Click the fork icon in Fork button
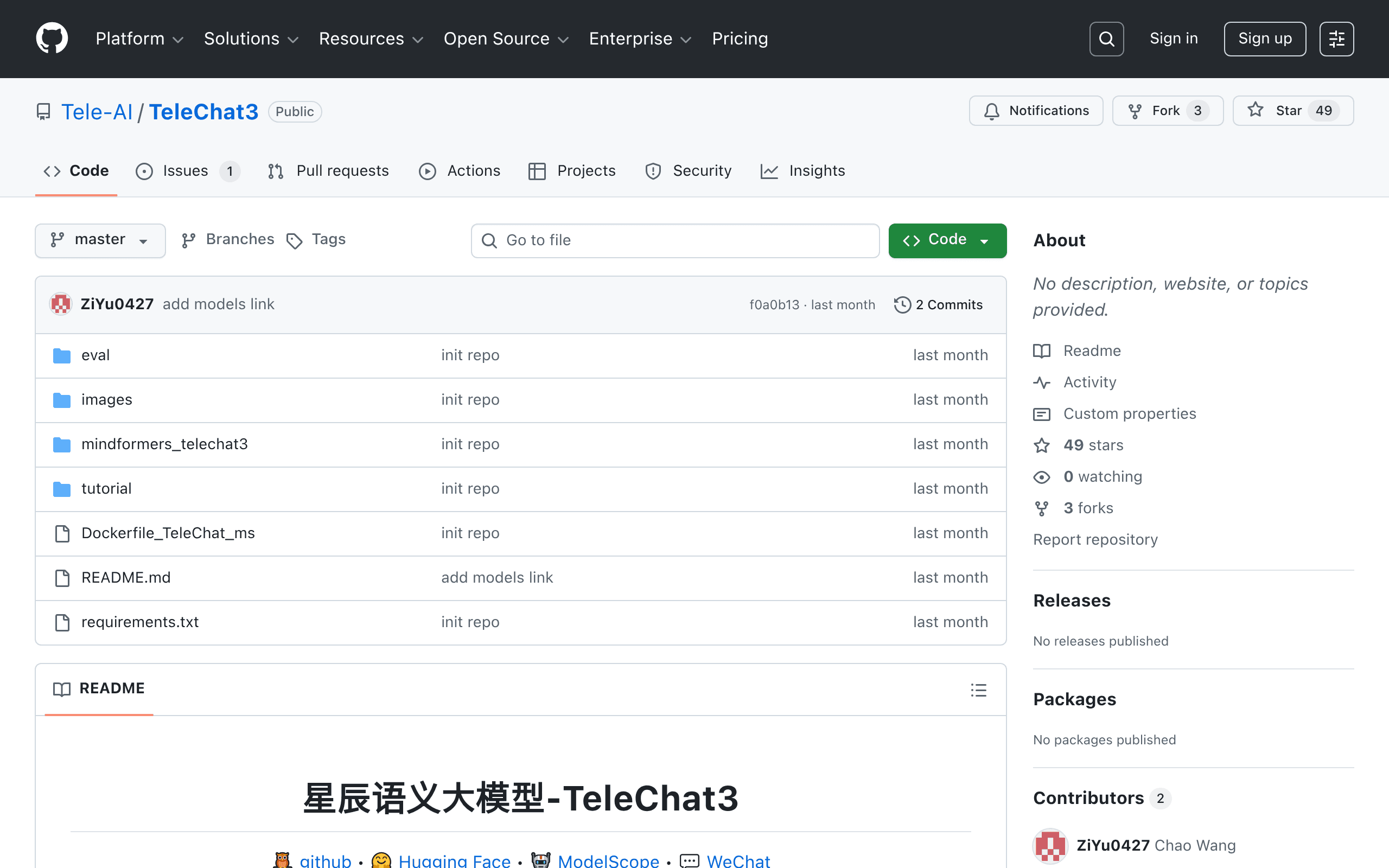 pos(1134,111)
